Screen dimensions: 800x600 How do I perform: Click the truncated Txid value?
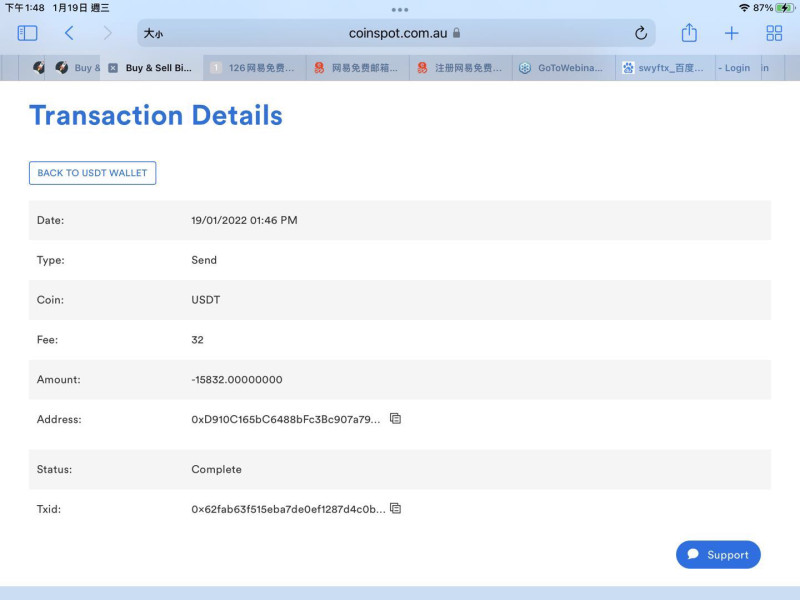pyautogui.click(x=287, y=509)
